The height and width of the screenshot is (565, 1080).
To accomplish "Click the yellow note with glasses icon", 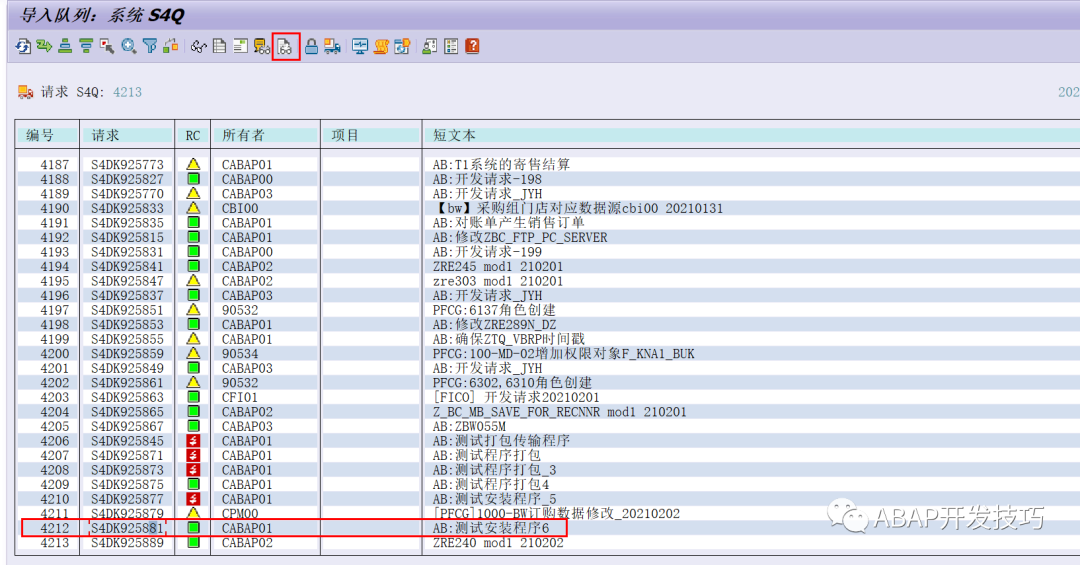I will click(262, 46).
